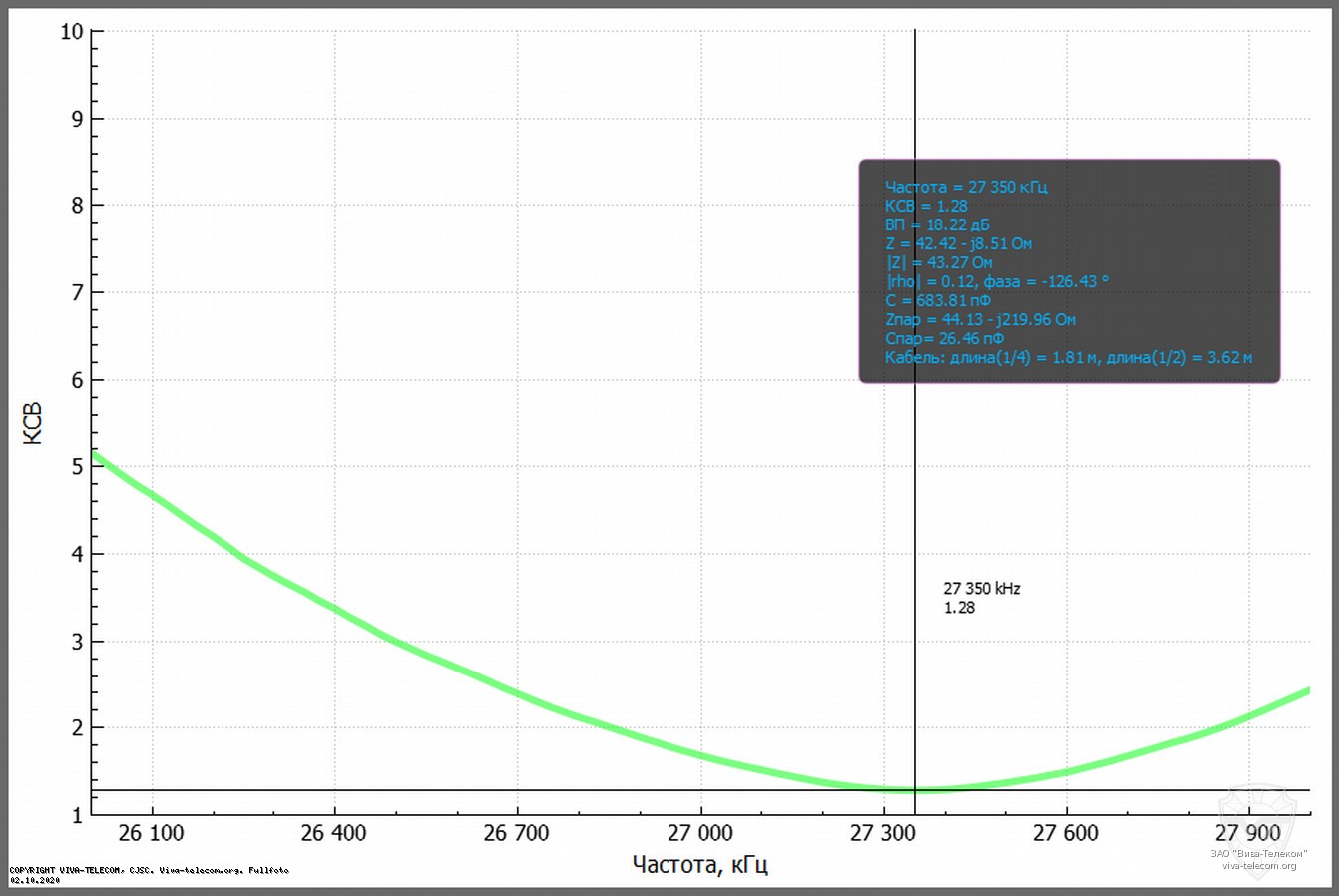Click the copyright VIVA-TELECOM text at bottom left

[x=149, y=870]
